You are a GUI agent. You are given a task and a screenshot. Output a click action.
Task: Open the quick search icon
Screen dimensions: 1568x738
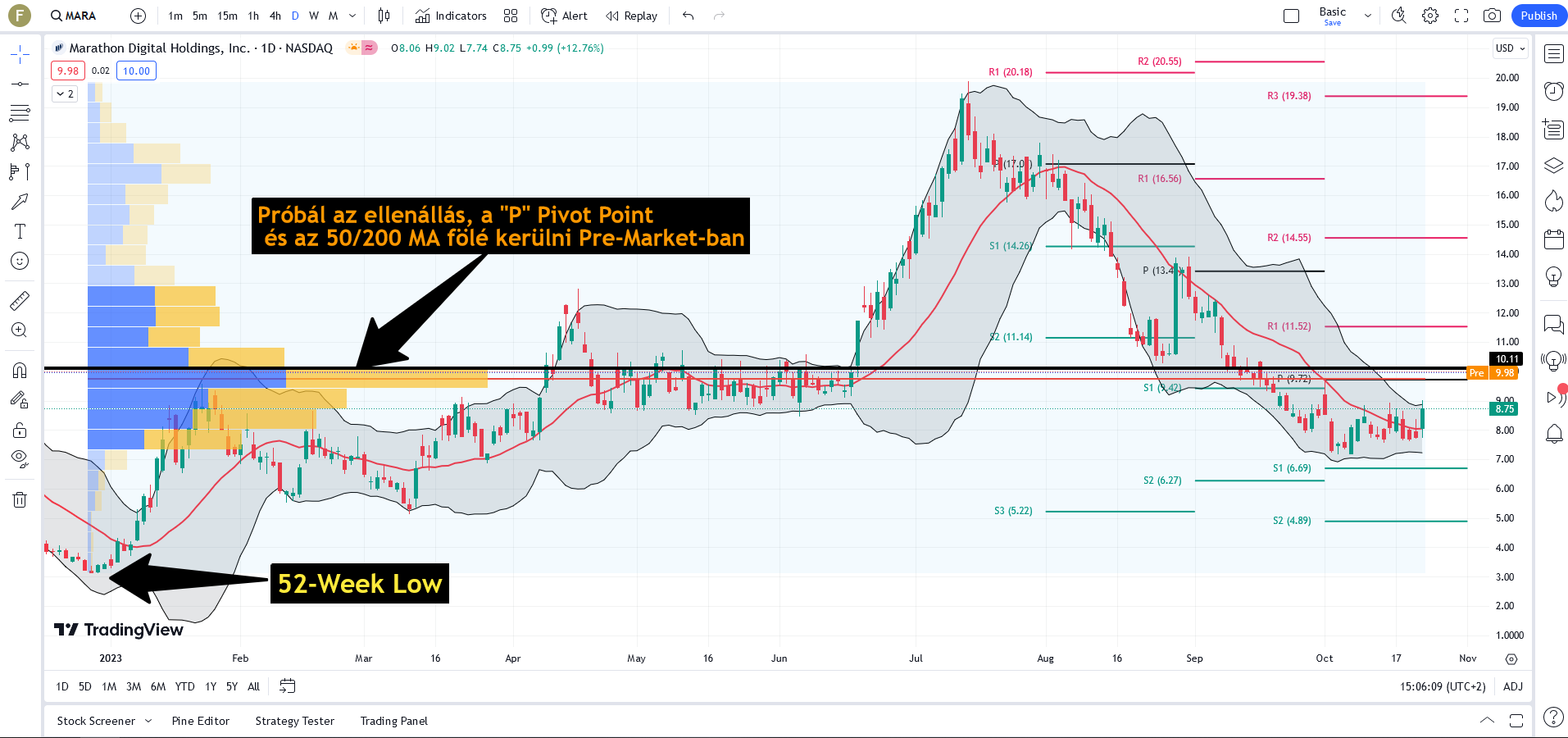(x=1399, y=16)
